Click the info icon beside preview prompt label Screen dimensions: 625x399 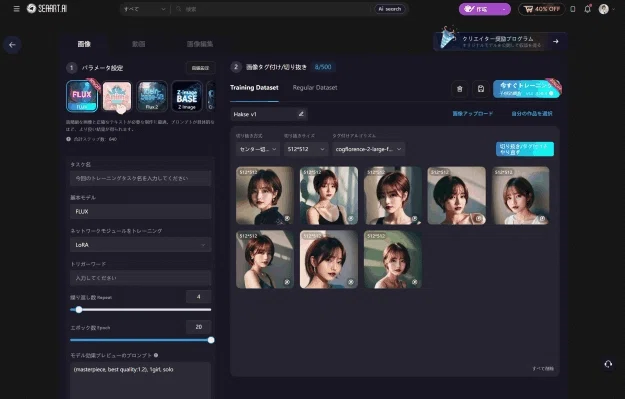point(156,355)
